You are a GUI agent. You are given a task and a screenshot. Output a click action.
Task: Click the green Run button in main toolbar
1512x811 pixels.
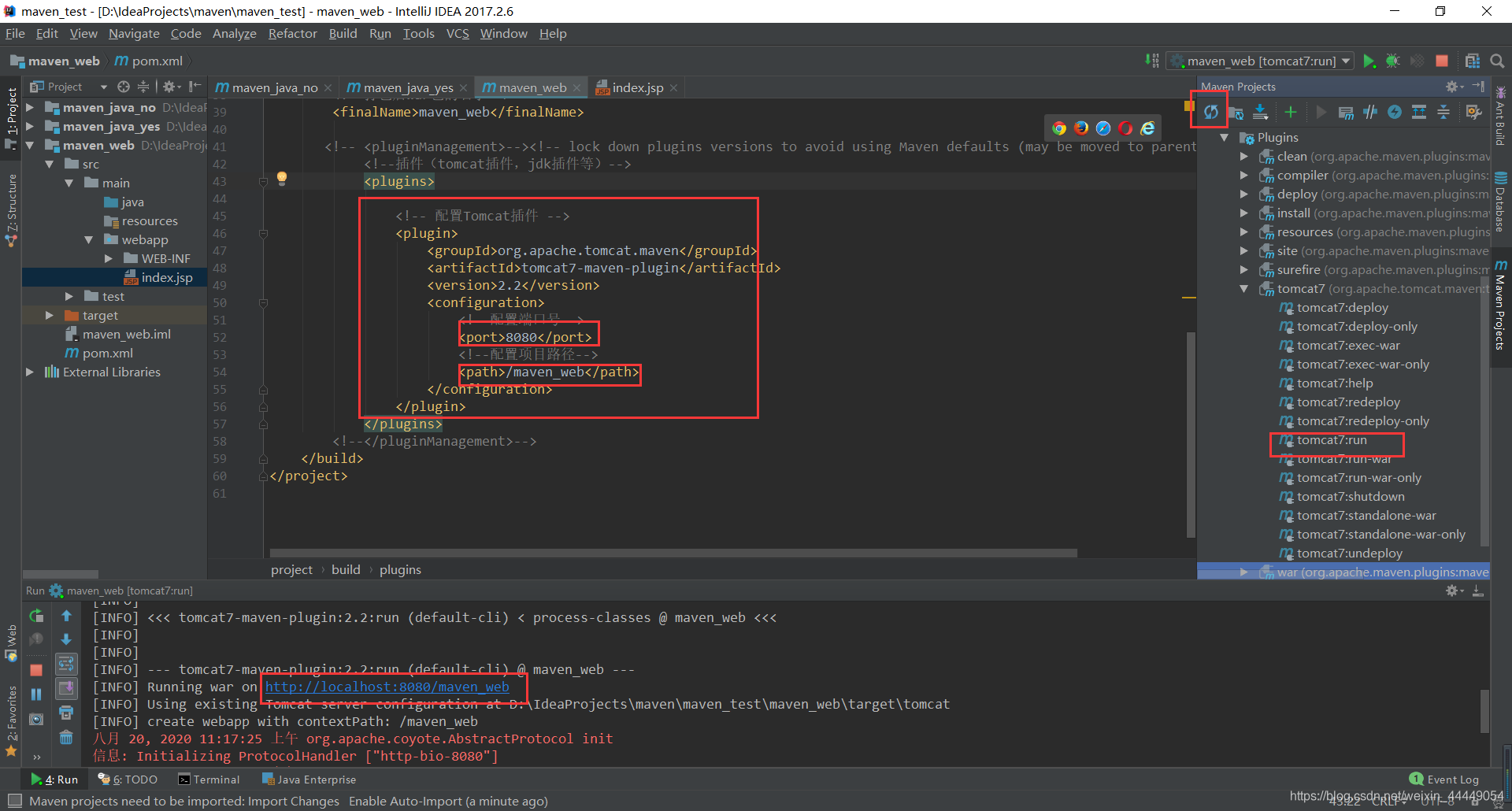[x=1369, y=61]
